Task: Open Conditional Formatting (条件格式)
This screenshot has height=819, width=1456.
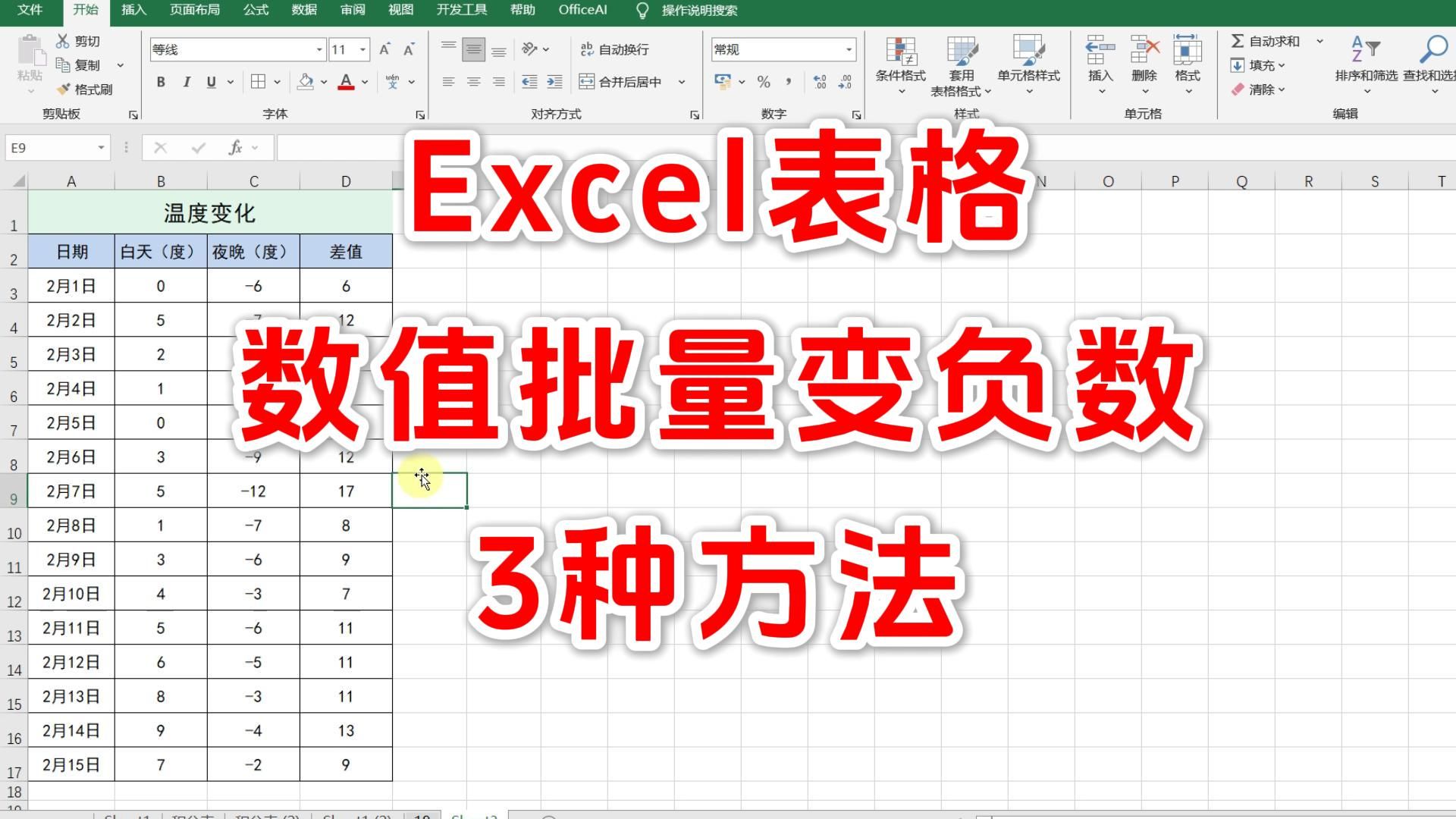Action: 901,64
